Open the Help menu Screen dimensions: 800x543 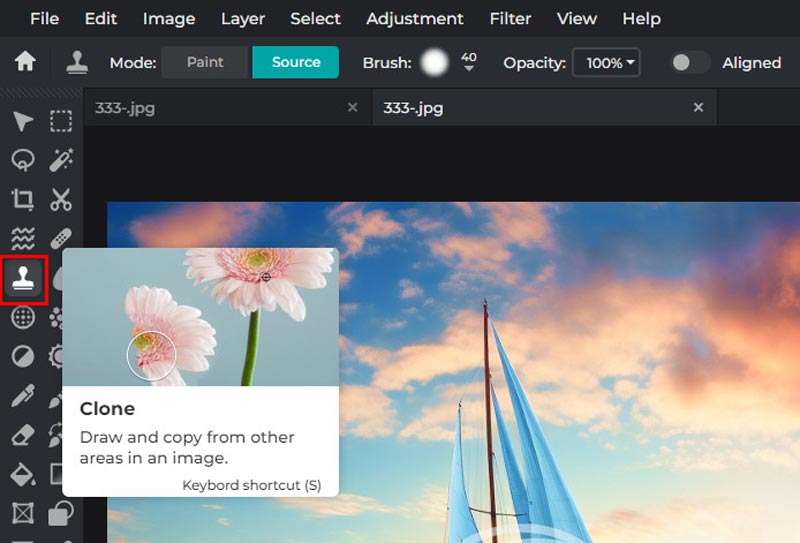(641, 19)
